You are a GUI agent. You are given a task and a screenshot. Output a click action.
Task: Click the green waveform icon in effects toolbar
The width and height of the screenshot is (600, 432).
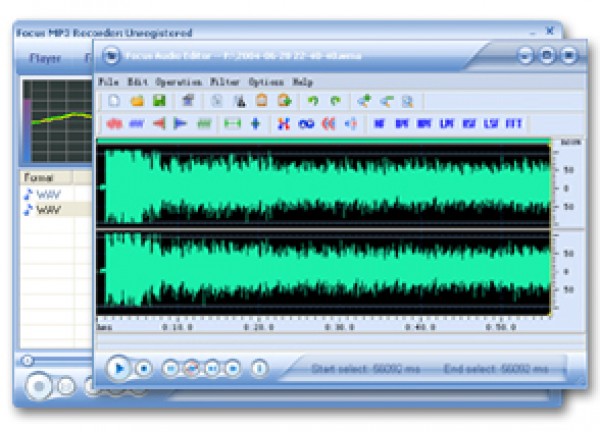coord(204,124)
